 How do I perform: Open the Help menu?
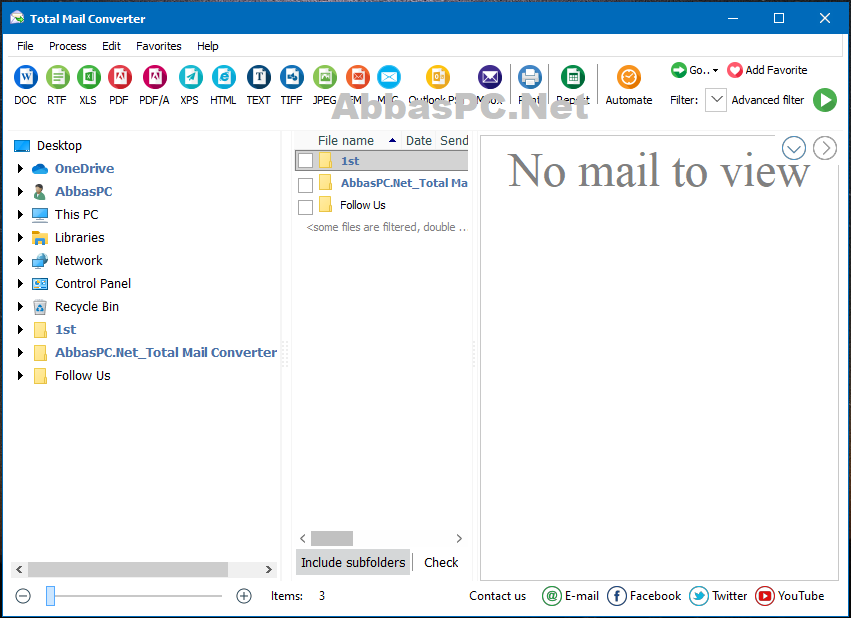(207, 46)
